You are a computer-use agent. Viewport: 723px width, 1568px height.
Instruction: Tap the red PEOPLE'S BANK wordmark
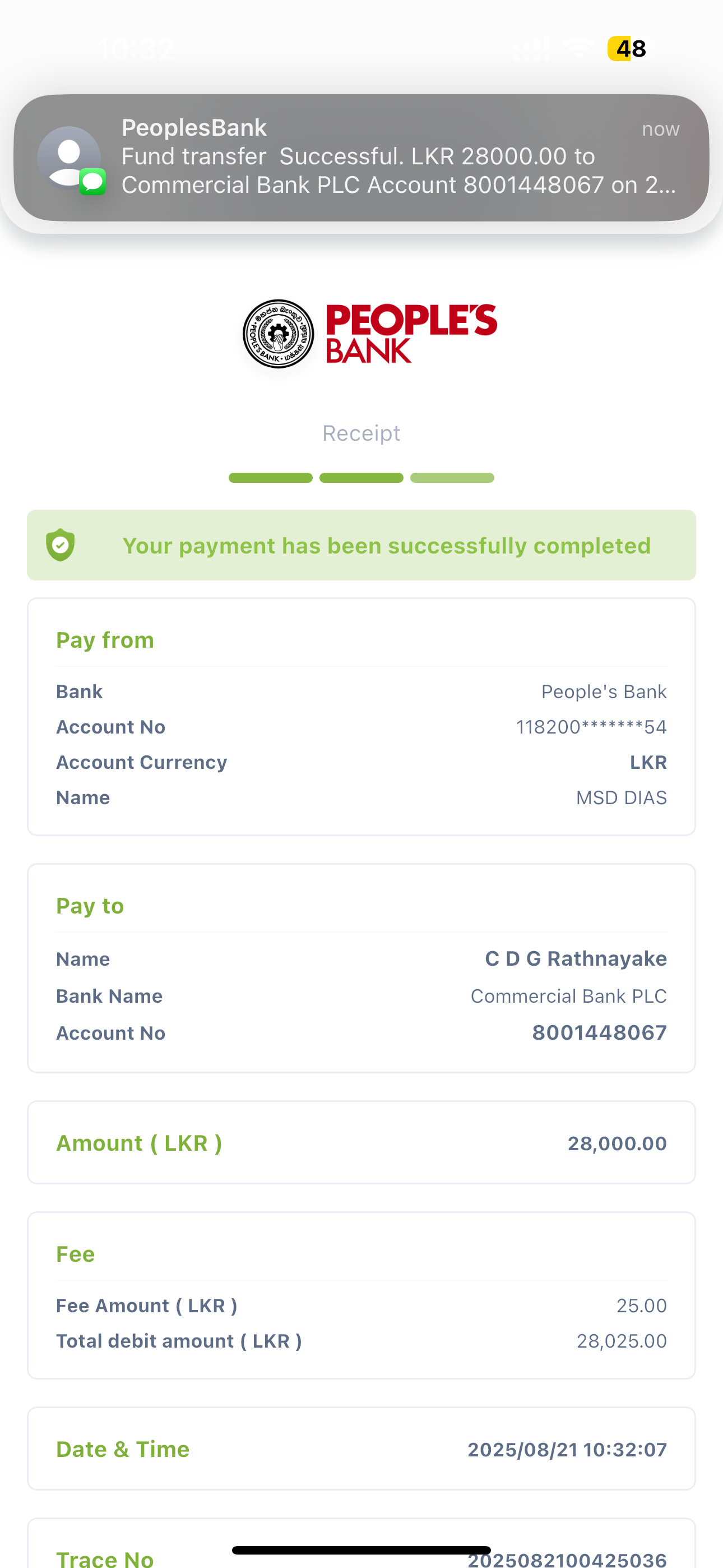411,334
